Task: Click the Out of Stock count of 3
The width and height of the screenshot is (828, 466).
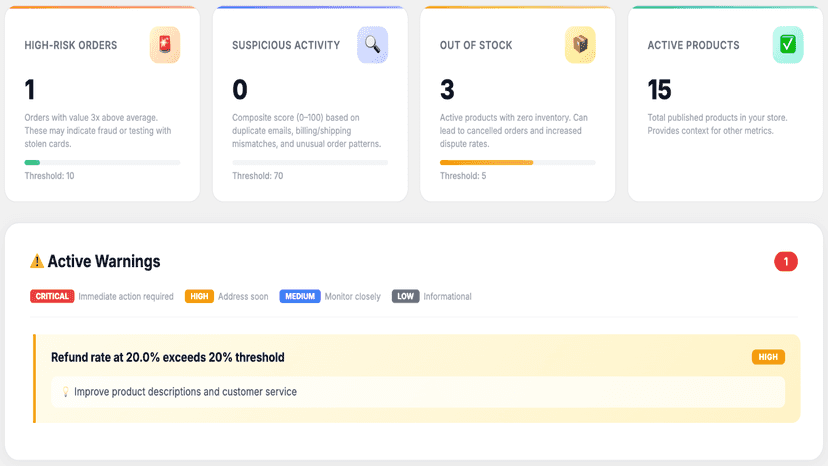Action: pos(447,90)
